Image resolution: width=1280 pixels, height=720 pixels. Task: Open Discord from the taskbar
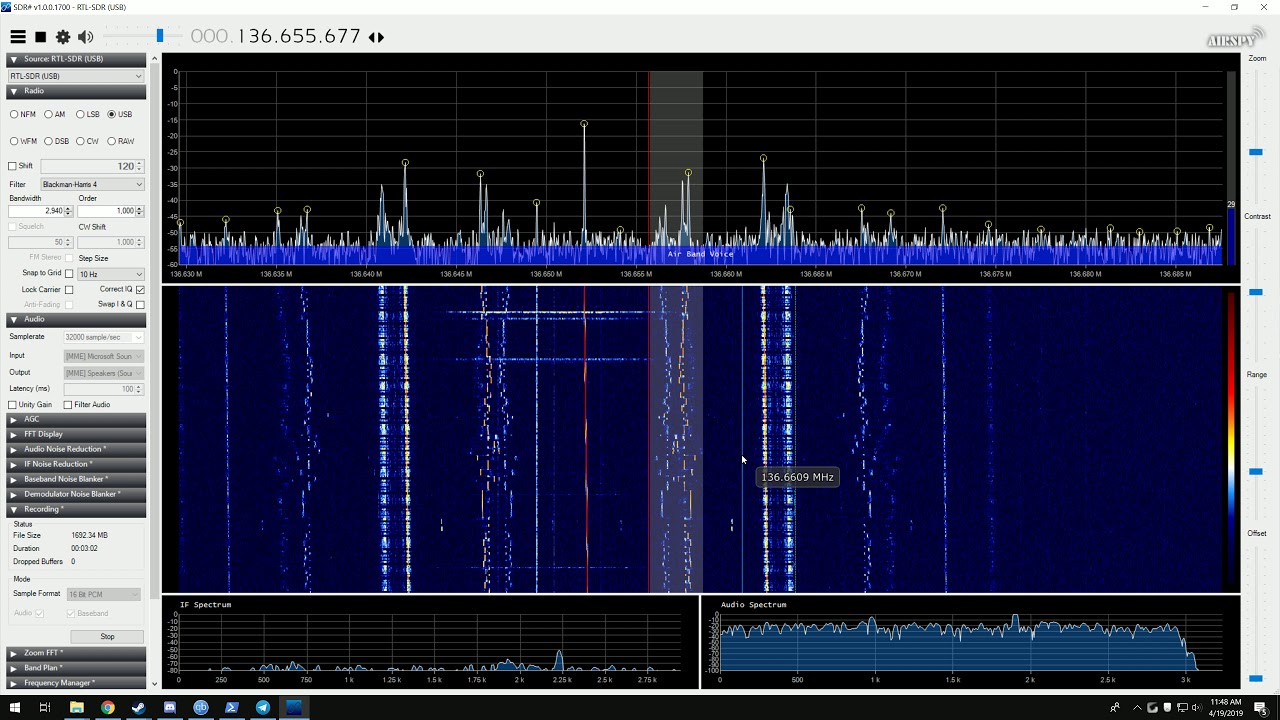(169, 707)
